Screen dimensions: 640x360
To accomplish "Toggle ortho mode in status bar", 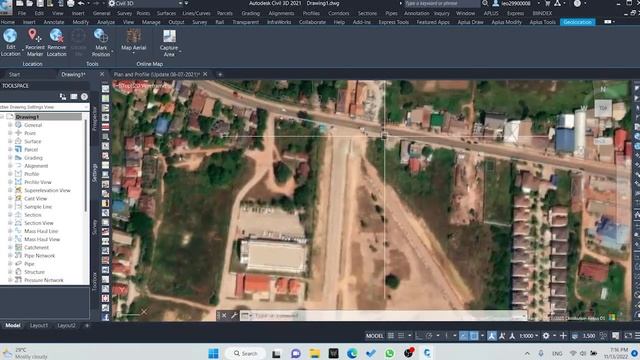I will 419,336.
